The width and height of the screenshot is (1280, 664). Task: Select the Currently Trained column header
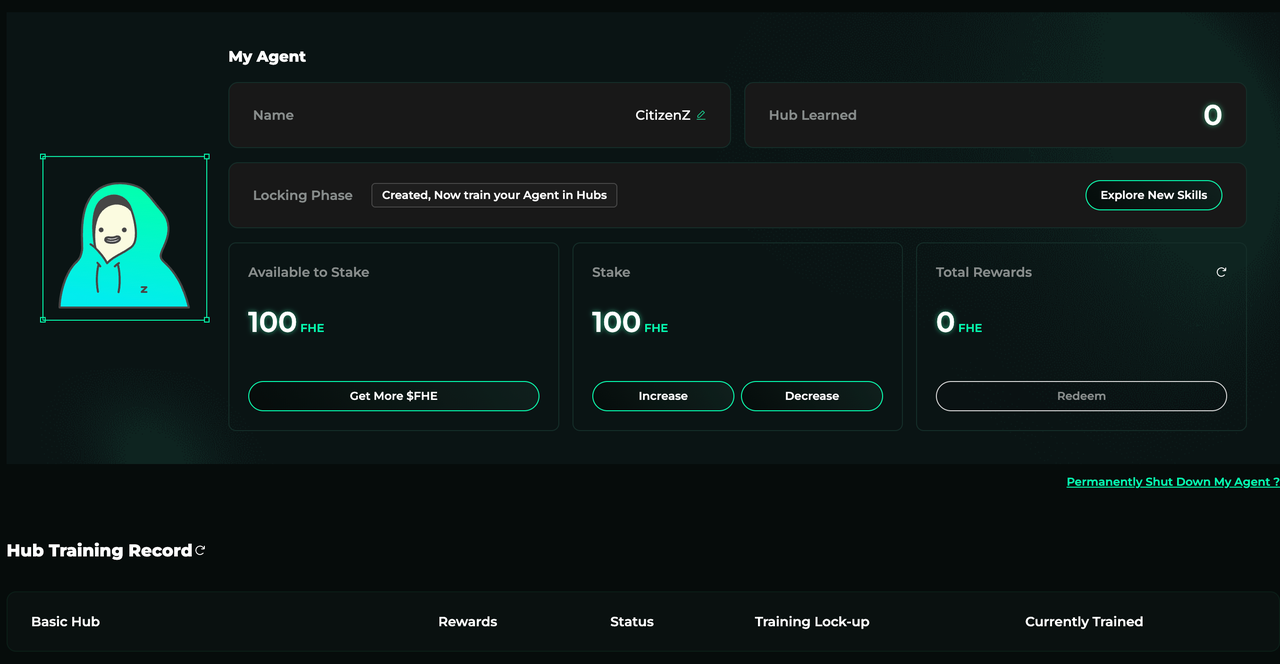[1083, 621]
